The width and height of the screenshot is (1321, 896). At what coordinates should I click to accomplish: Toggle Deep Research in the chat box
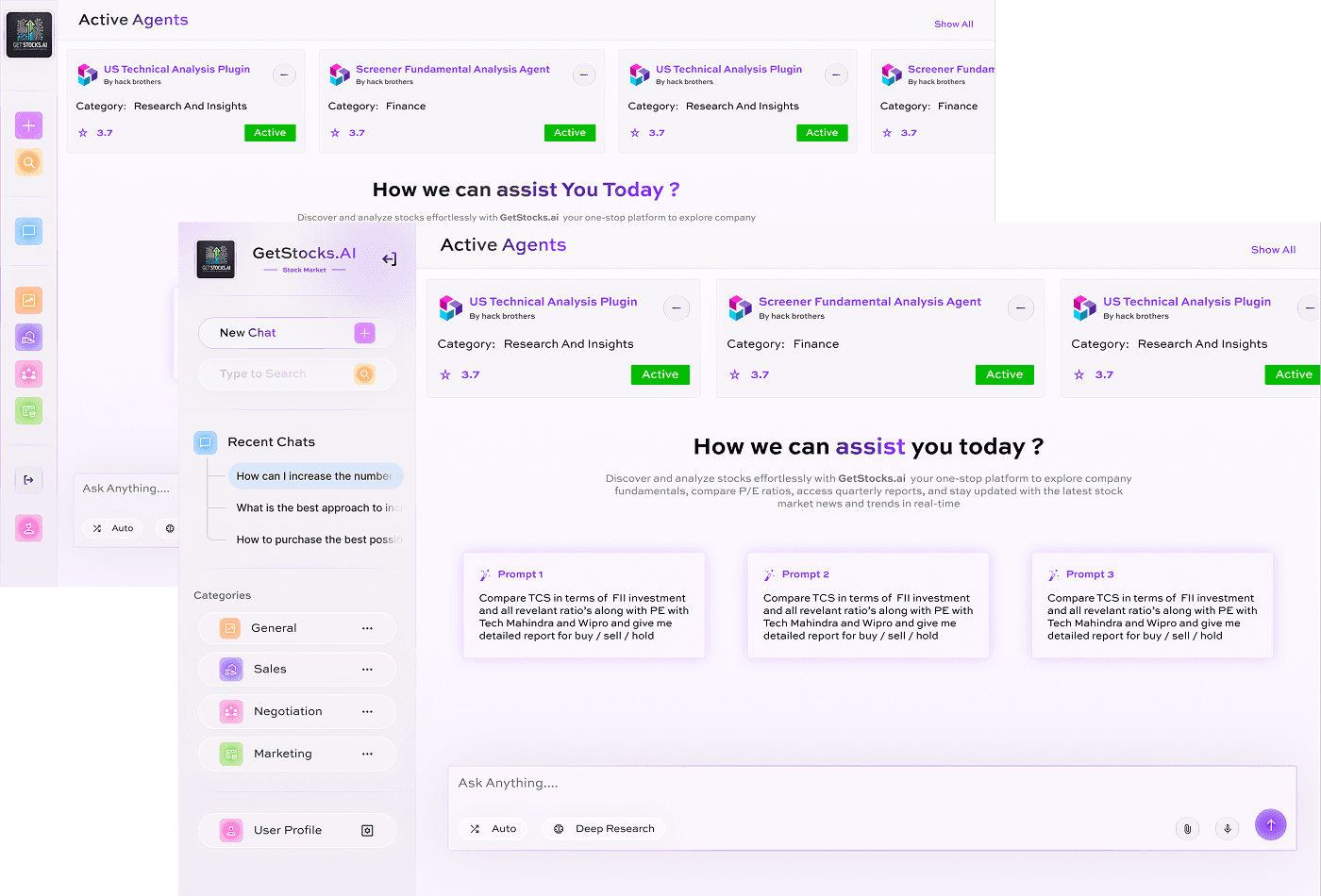pos(604,829)
